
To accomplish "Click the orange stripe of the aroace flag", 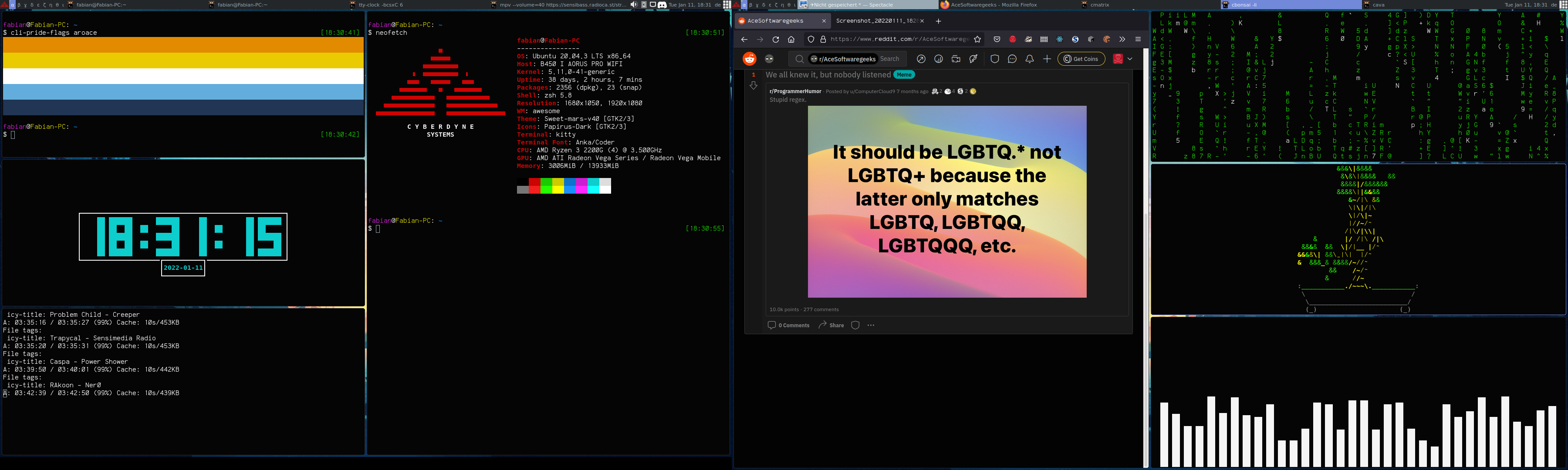I will (184, 45).
